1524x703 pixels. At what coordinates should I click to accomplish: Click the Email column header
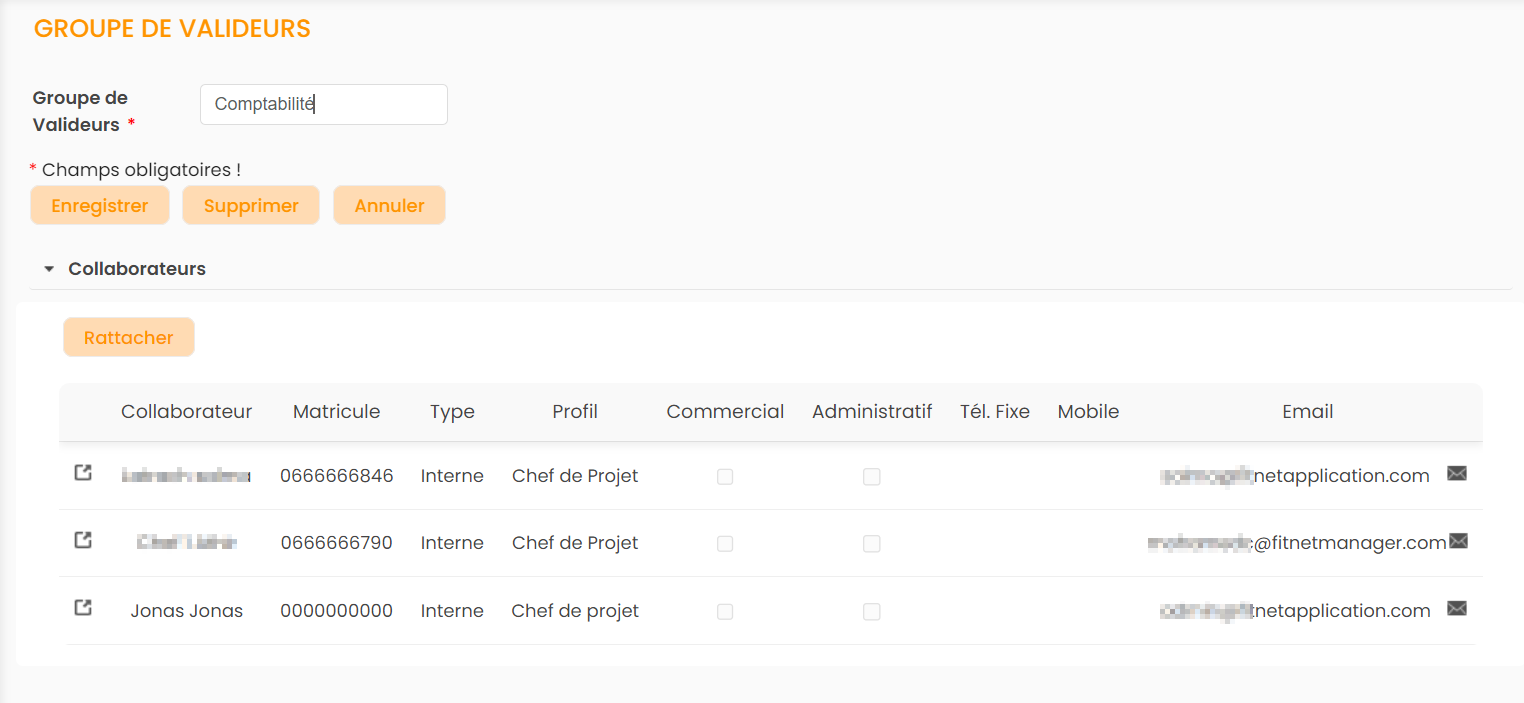(x=1307, y=412)
